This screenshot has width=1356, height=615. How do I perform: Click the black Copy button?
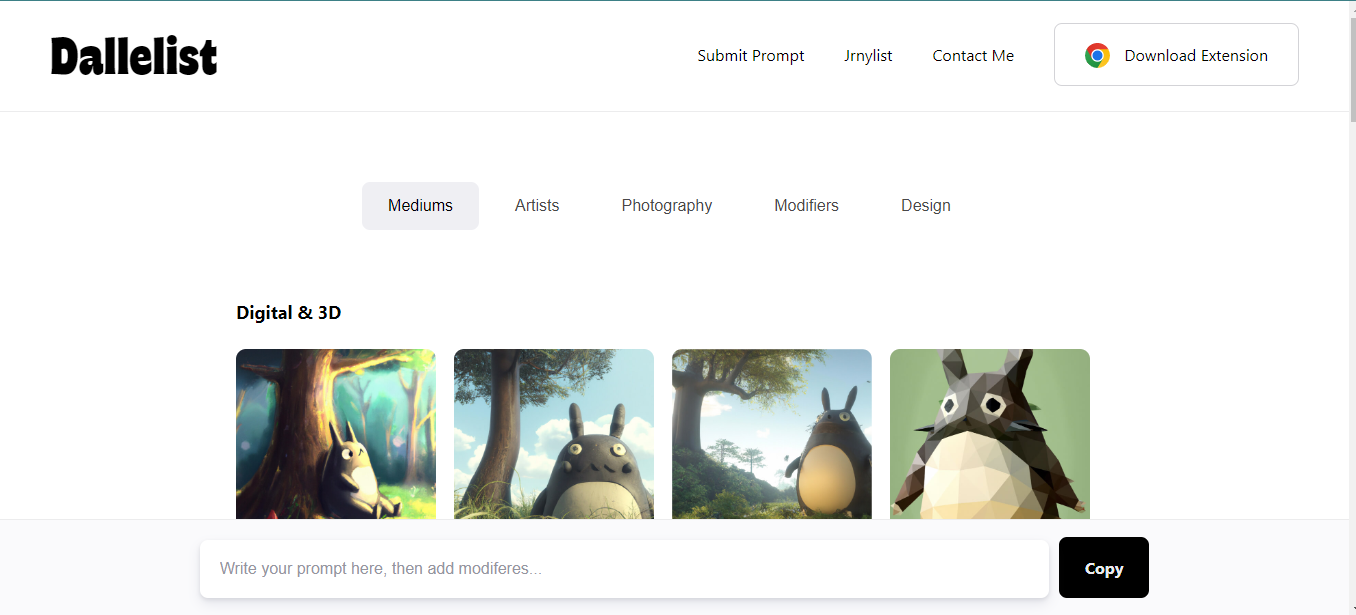click(x=1104, y=568)
